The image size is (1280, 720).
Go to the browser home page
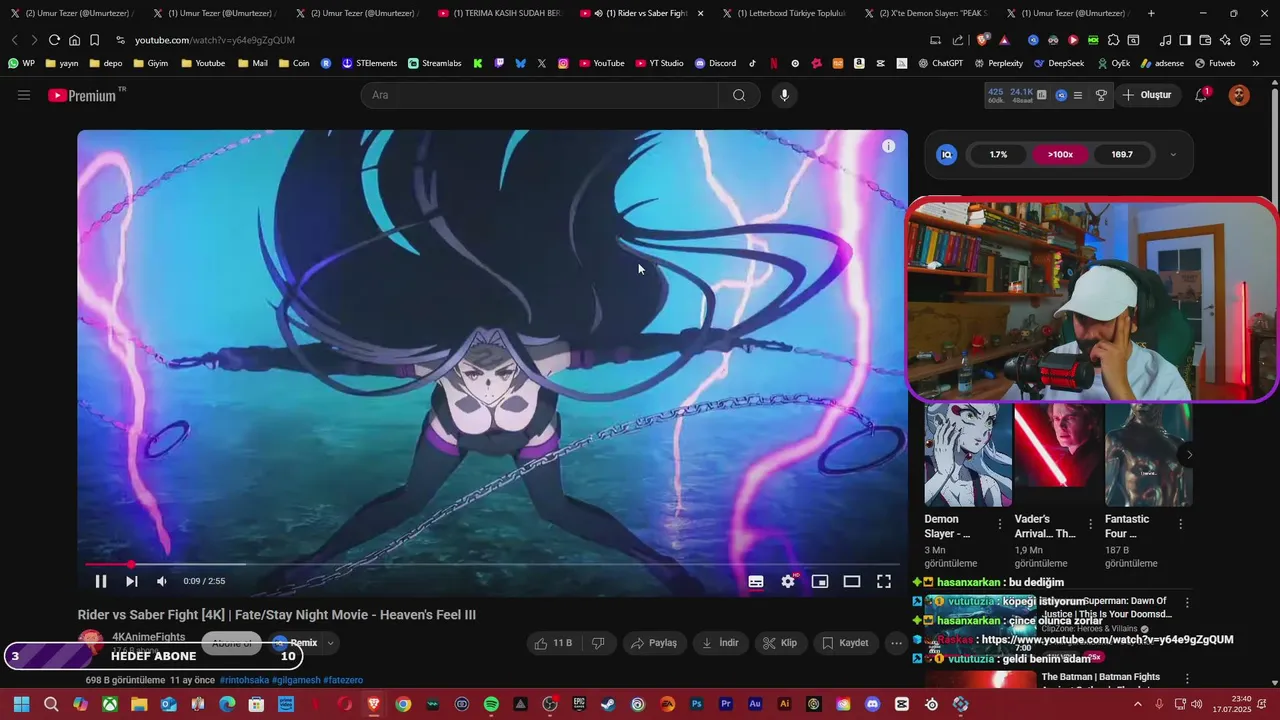74,40
